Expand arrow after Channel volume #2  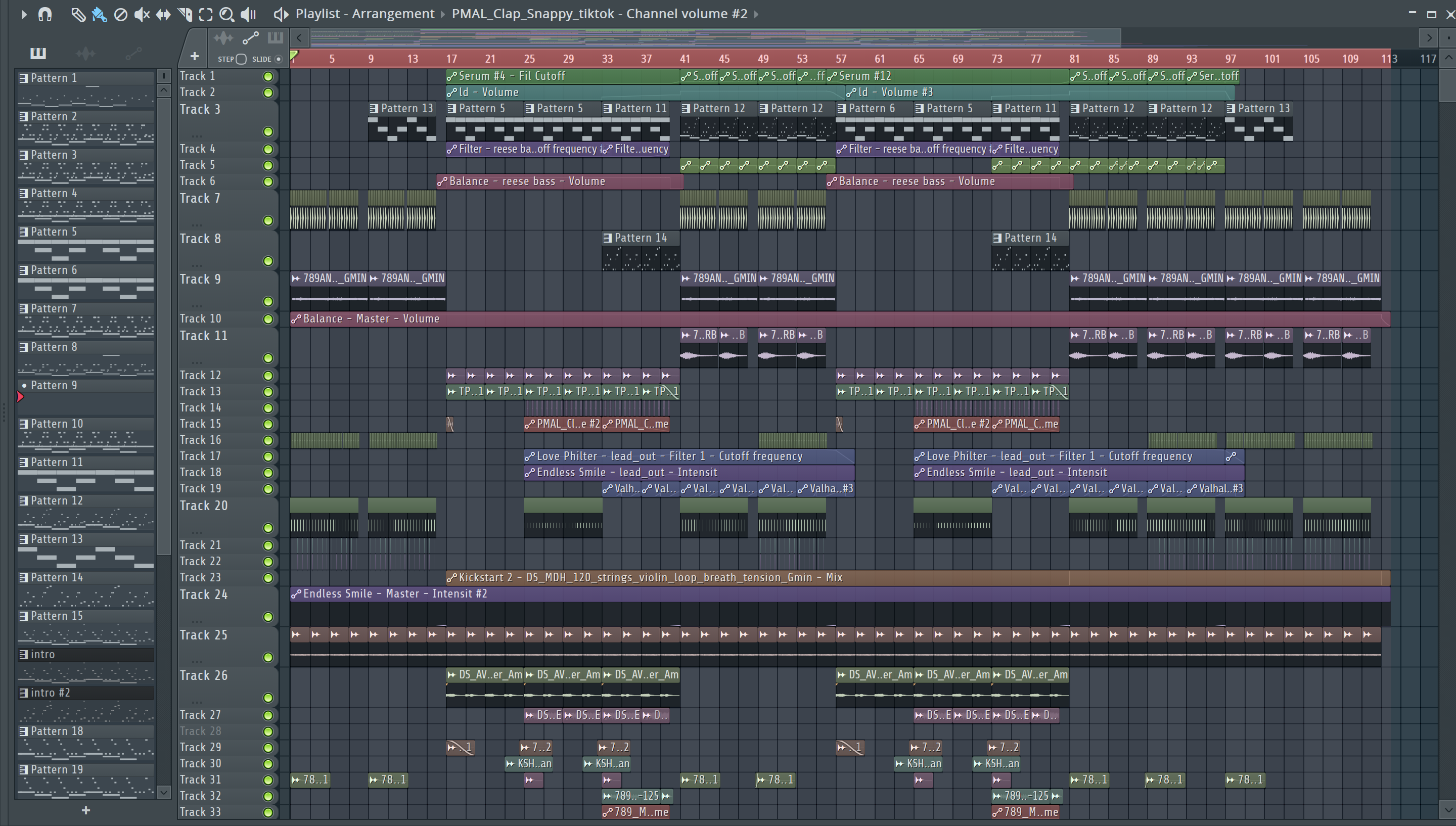point(756,14)
